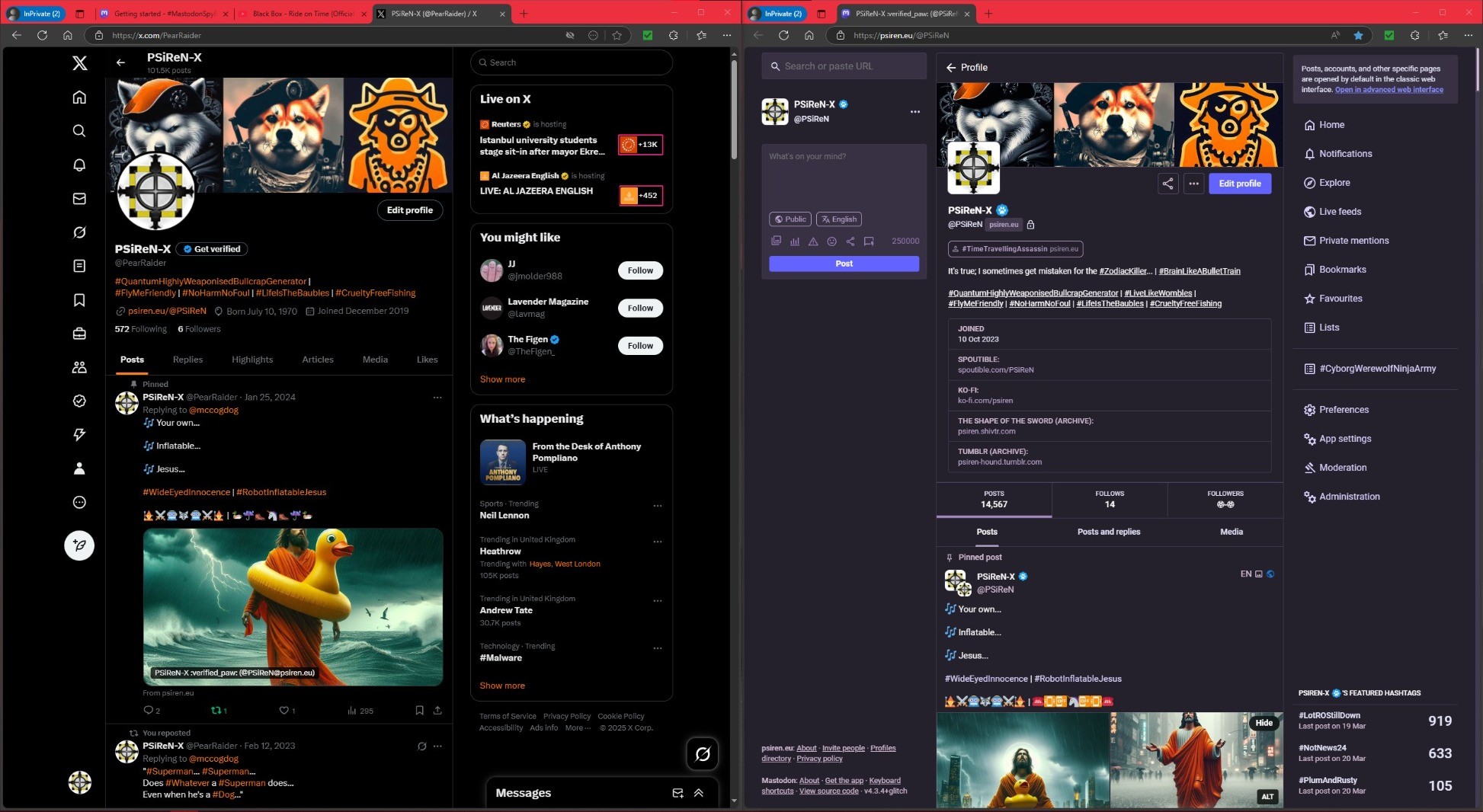Go back using X profile back arrow
Screen dimensions: 1483x812
[x=120, y=62]
